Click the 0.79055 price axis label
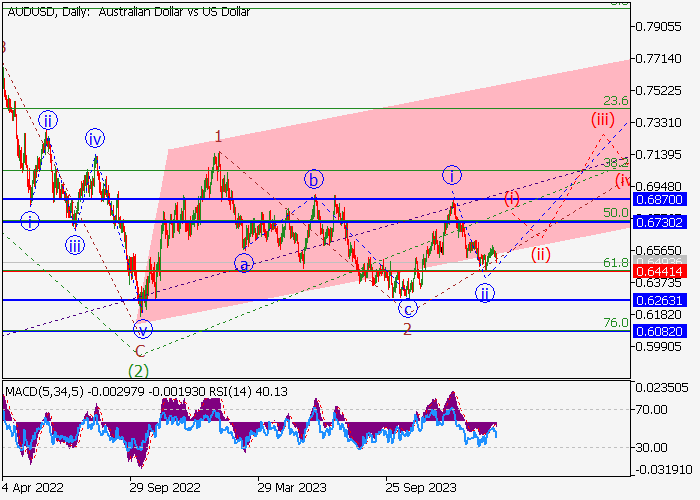Viewport: 700px width, 500px height. point(658,27)
